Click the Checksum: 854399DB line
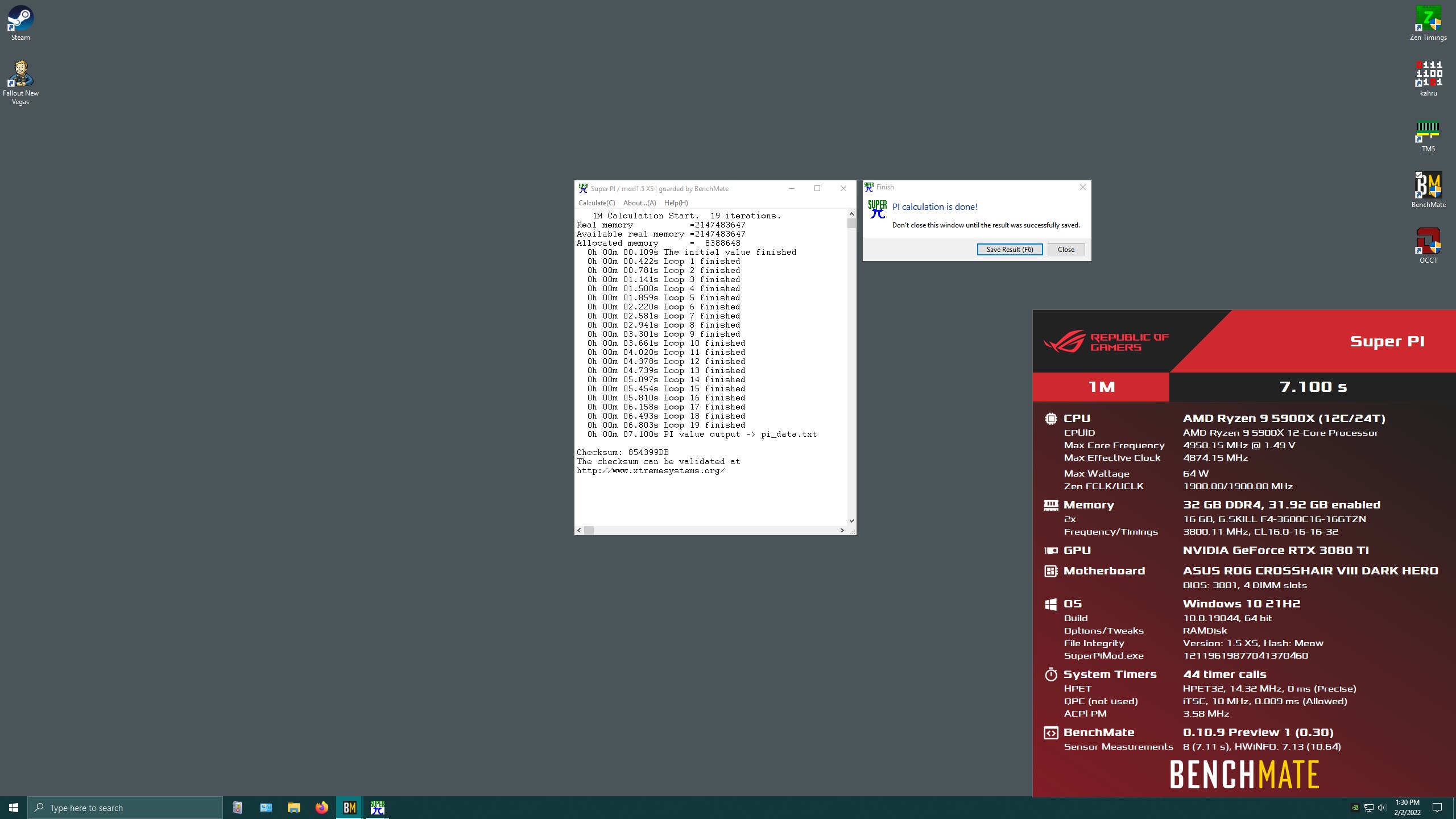Viewport: 1456px width, 819px height. click(x=622, y=453)
